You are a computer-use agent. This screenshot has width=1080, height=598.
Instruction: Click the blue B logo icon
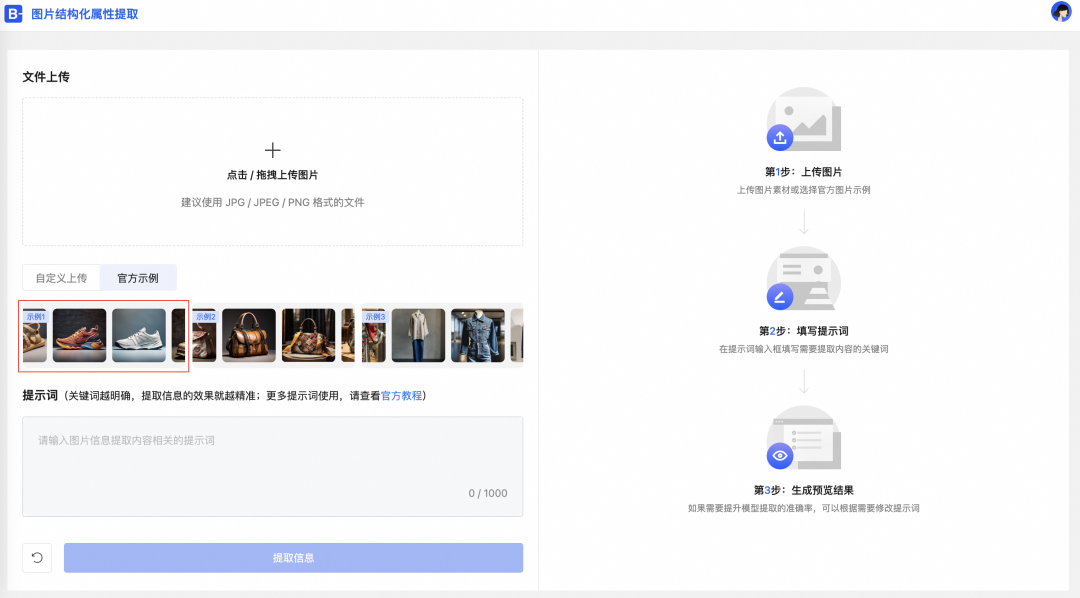click(14, 14)
